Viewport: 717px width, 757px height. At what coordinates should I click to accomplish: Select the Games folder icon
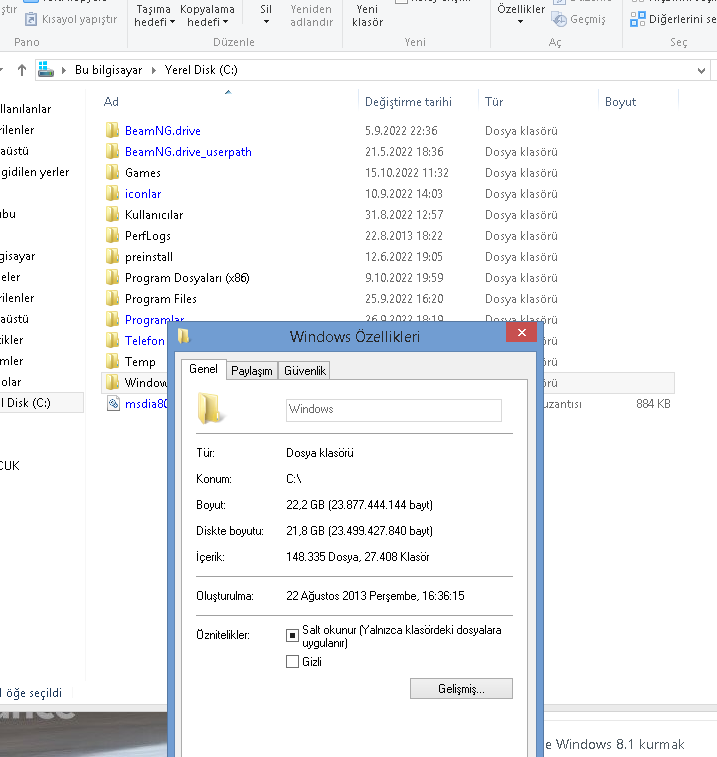(x=112, y=172)
